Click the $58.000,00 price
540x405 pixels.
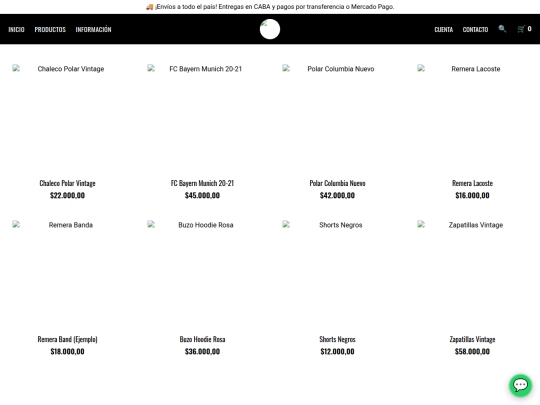tap(472, 351)
